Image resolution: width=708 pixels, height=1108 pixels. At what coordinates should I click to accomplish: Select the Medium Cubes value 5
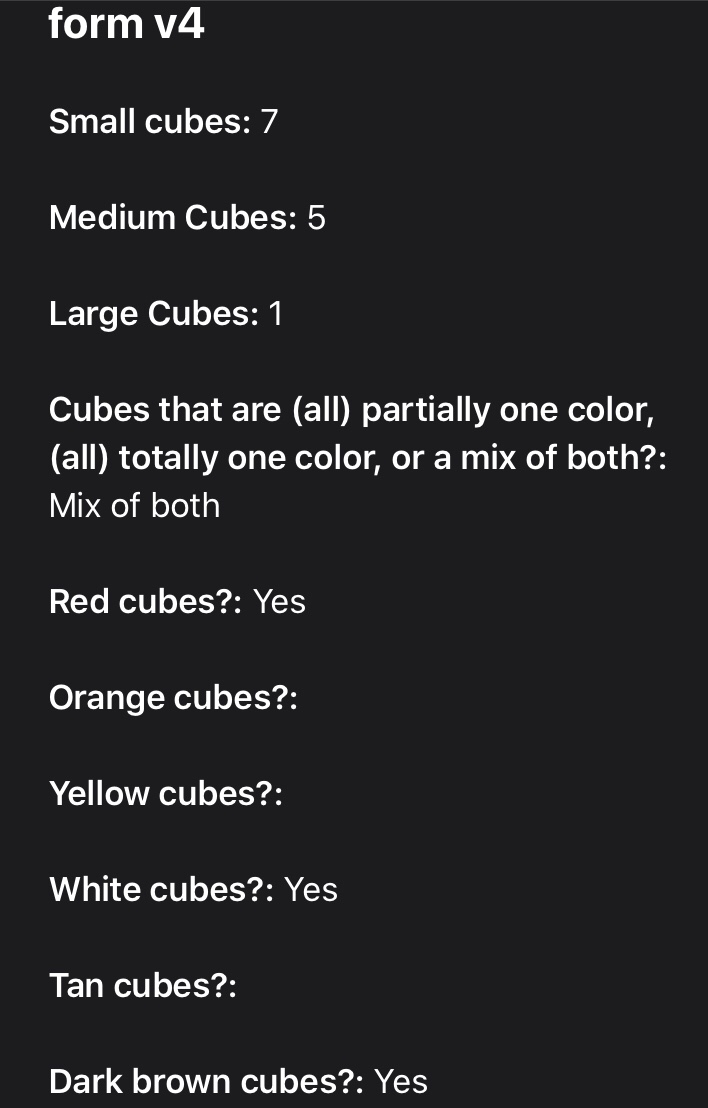pos(316,218)
